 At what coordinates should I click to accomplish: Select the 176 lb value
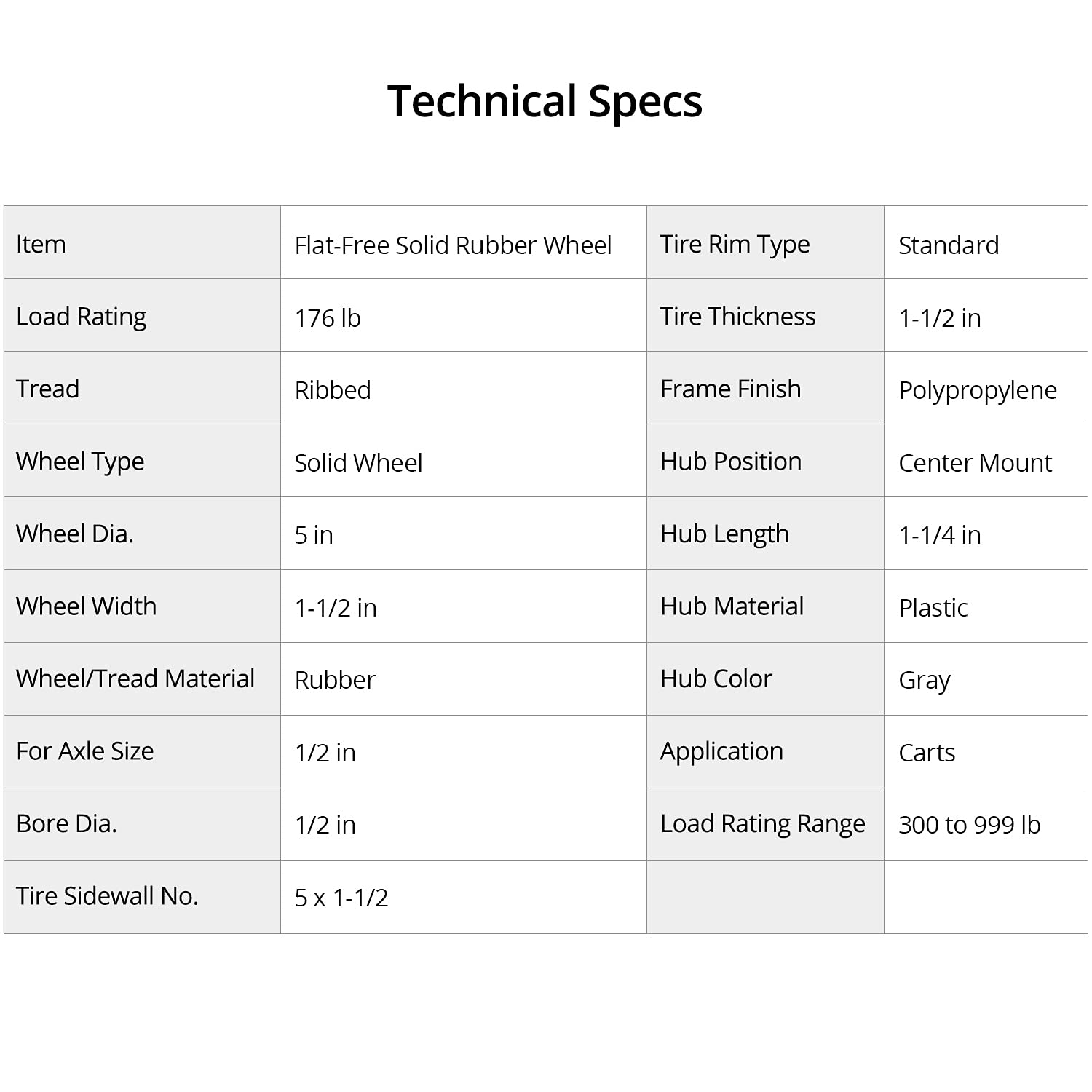[328, 318]
